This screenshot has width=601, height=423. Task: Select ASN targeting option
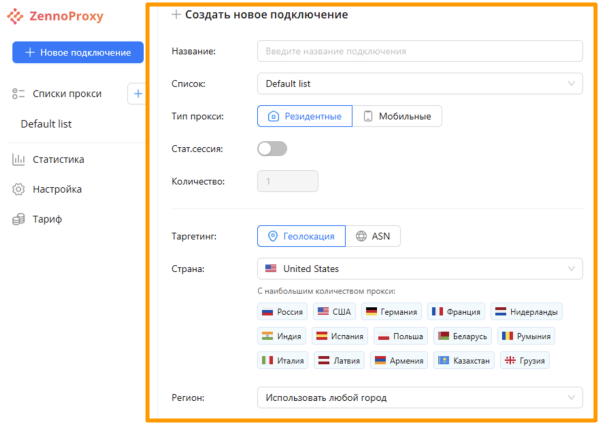(x=374, y=236)
